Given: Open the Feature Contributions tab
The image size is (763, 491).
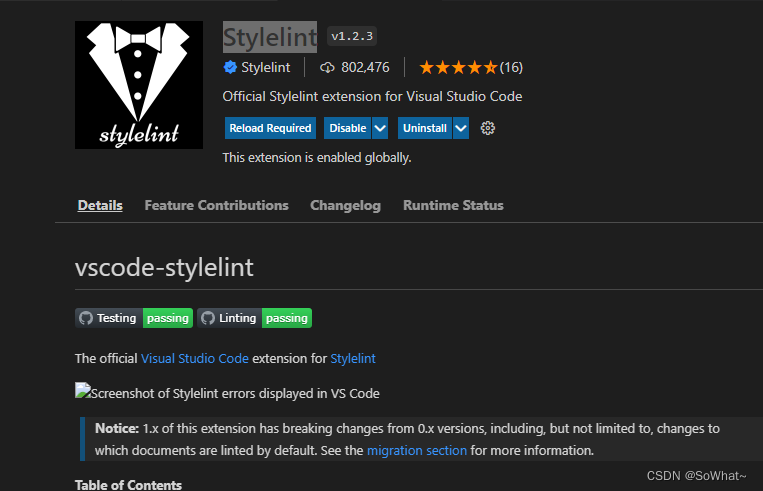Looking at the screenshot, I should (217, 205).
